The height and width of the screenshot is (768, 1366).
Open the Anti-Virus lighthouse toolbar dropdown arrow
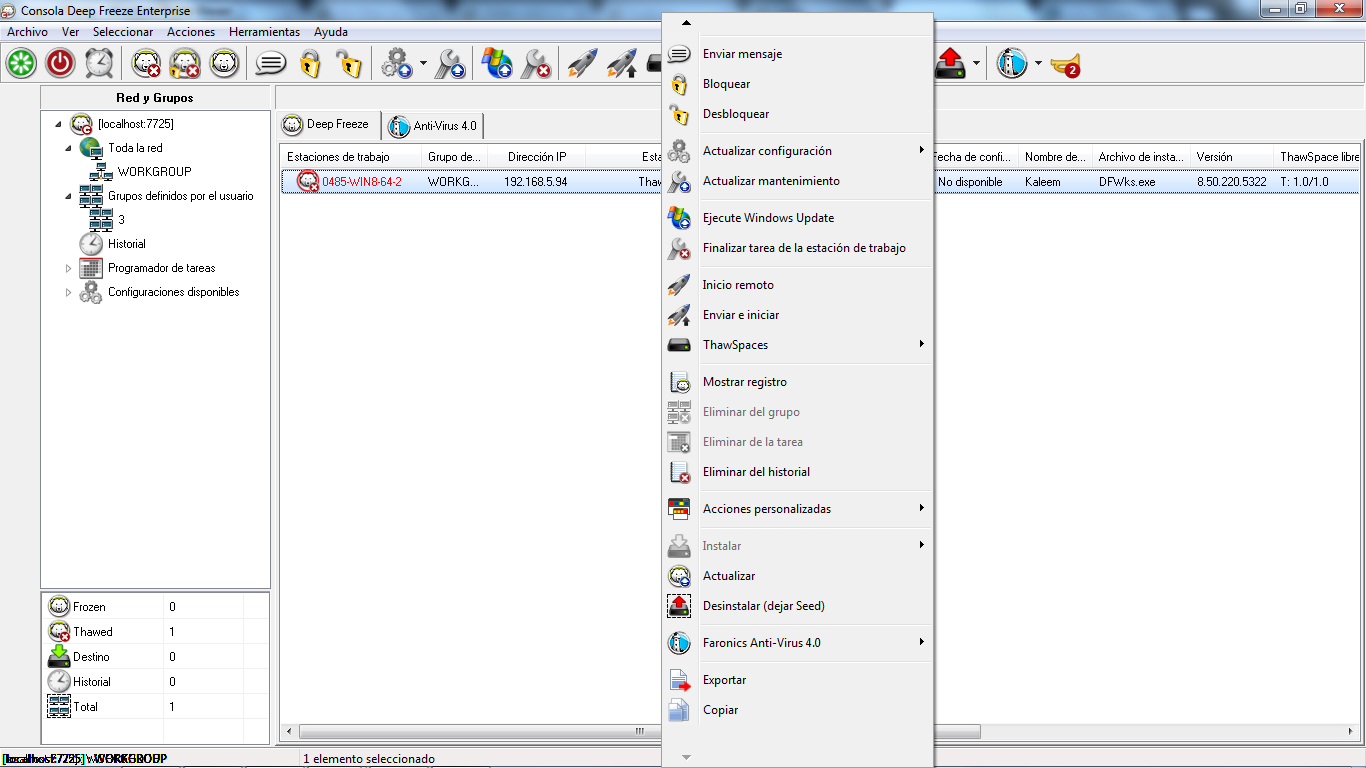pyautogui.click(x=1038, y=64)
